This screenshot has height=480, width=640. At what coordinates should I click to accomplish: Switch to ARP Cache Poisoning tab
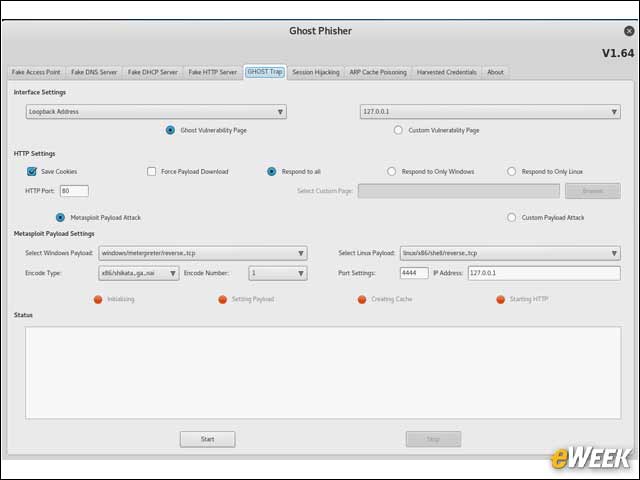pos(378,72)
